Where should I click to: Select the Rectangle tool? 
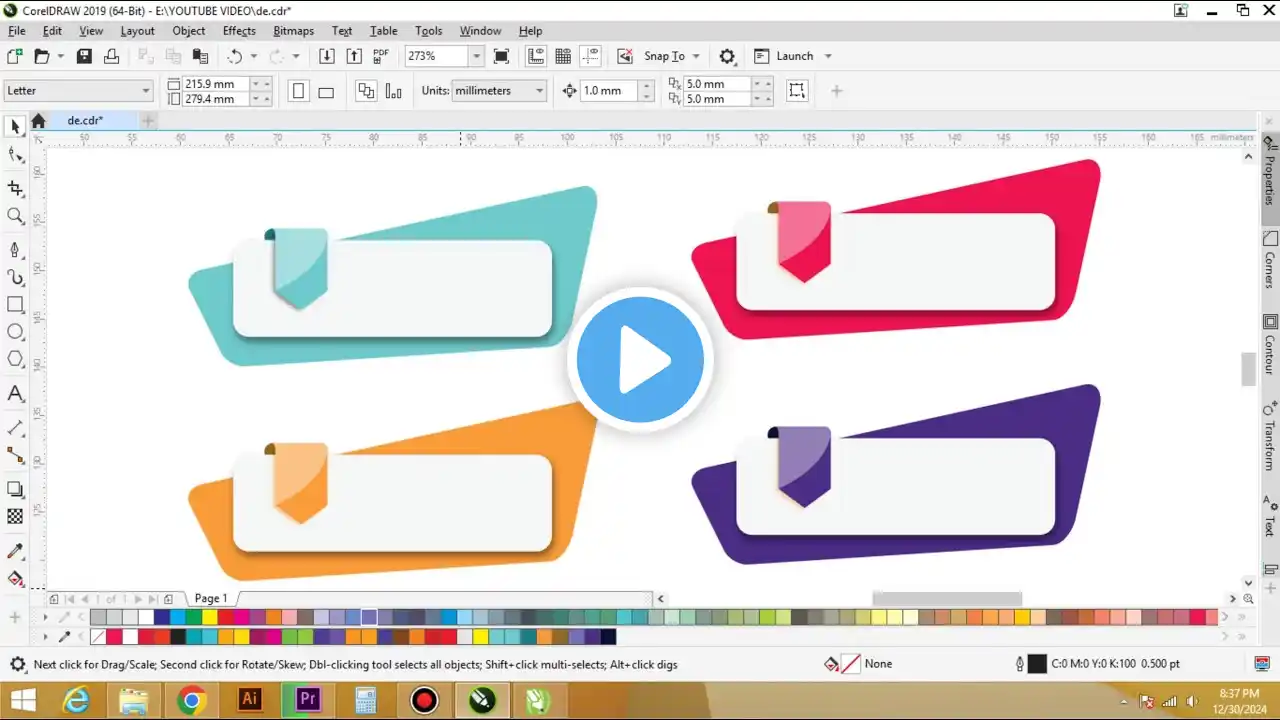pyautogui.click(x=15, y=305)
